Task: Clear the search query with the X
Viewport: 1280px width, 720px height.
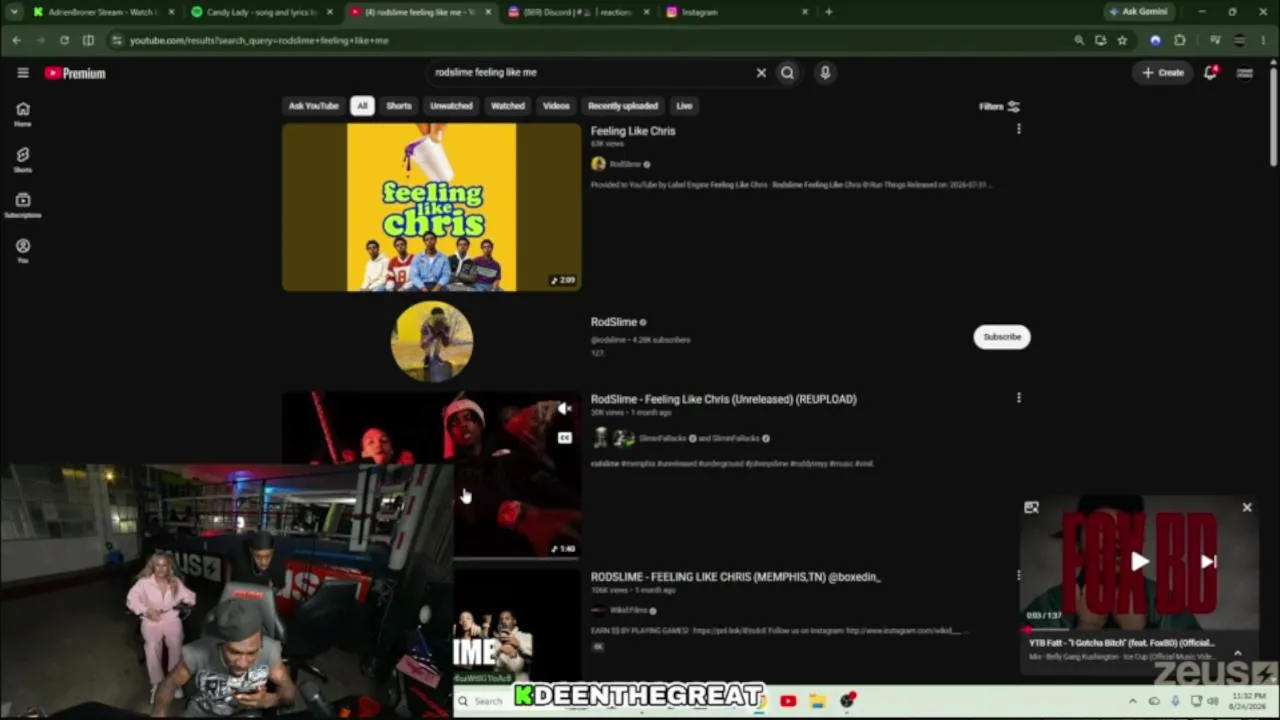Action: (761, 73)
